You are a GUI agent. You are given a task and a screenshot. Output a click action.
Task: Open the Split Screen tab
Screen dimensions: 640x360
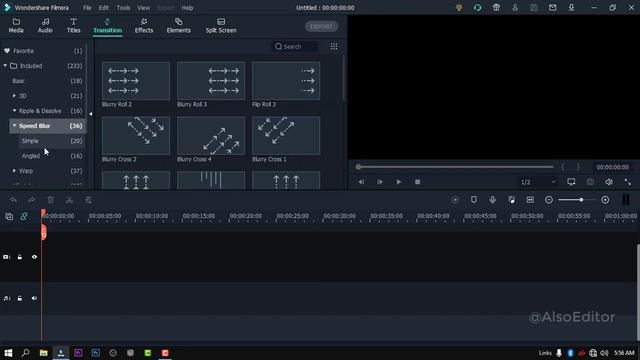point(221,26)
